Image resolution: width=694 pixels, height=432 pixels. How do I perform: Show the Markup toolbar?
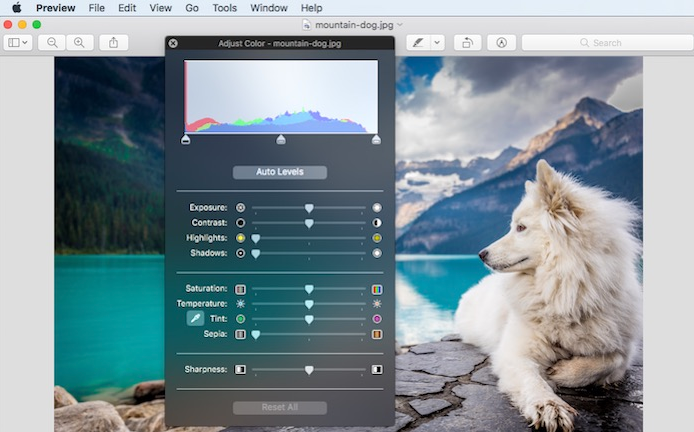pos(501,42)
